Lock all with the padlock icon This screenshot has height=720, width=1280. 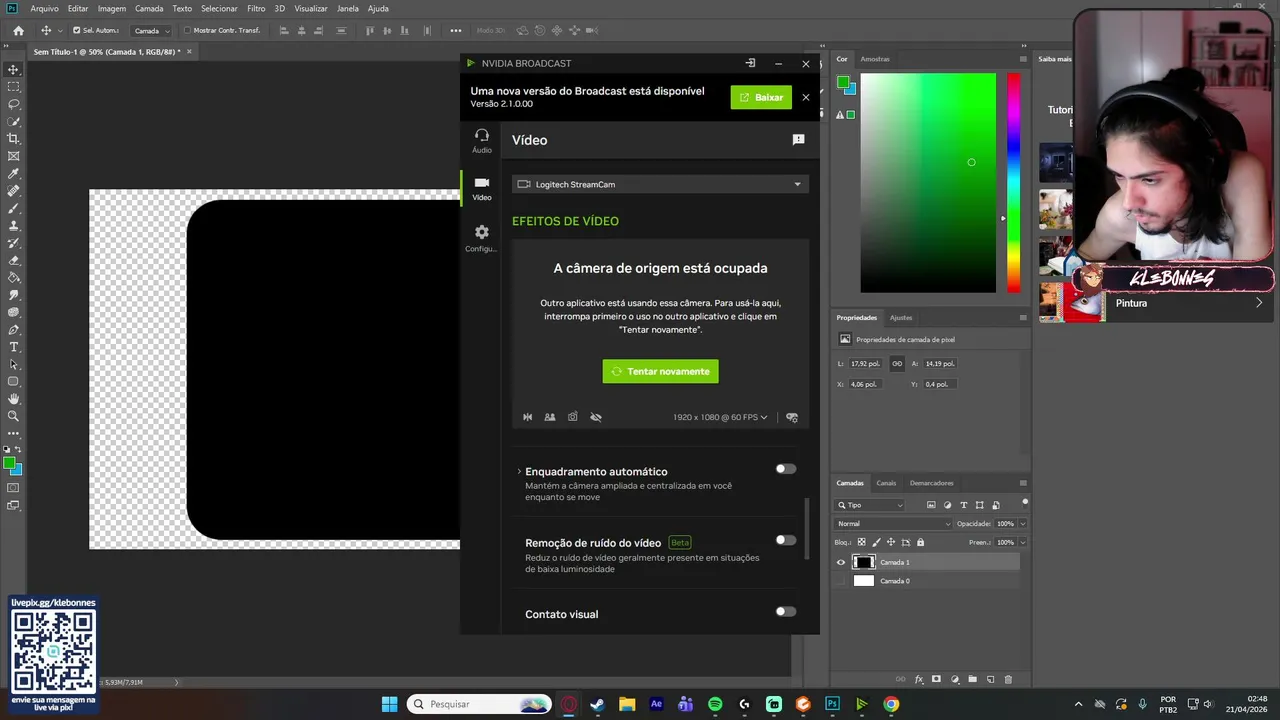pos(920,542)
